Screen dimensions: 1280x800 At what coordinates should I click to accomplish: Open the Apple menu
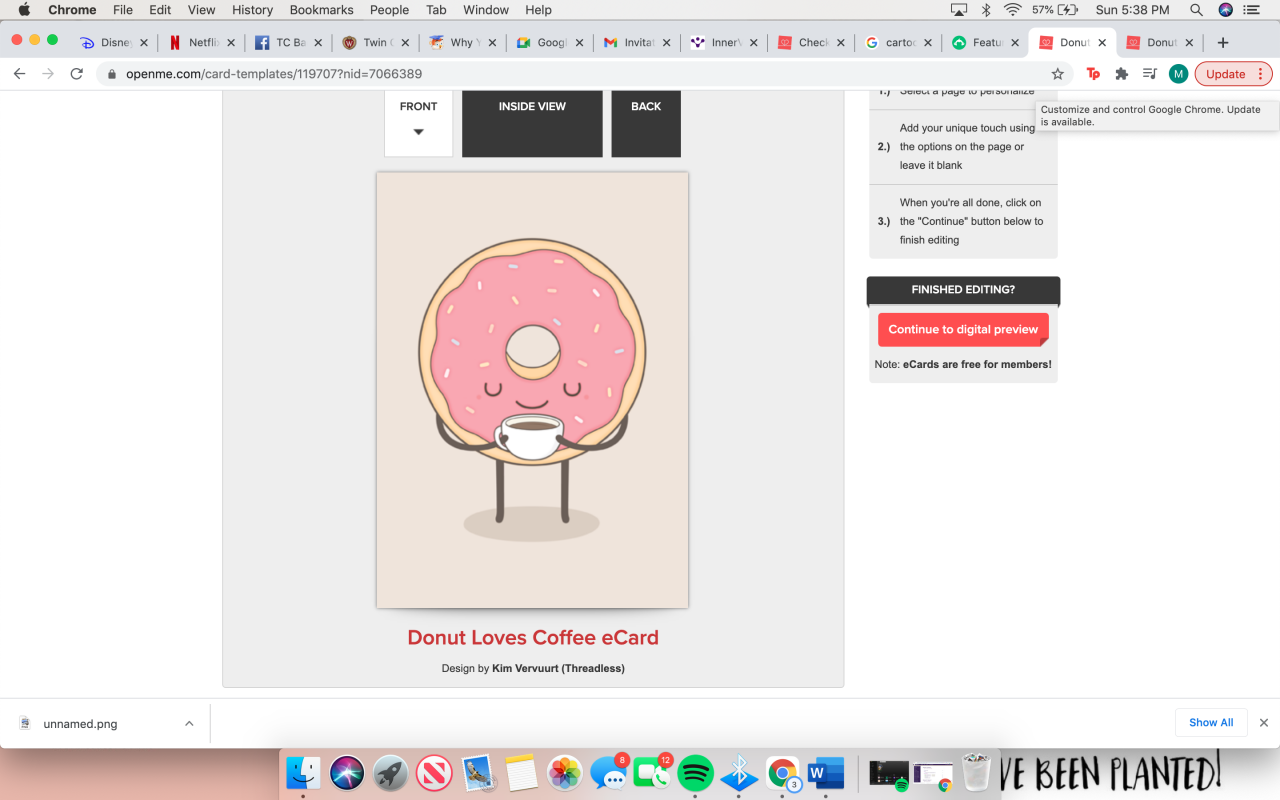coord(24,10)
